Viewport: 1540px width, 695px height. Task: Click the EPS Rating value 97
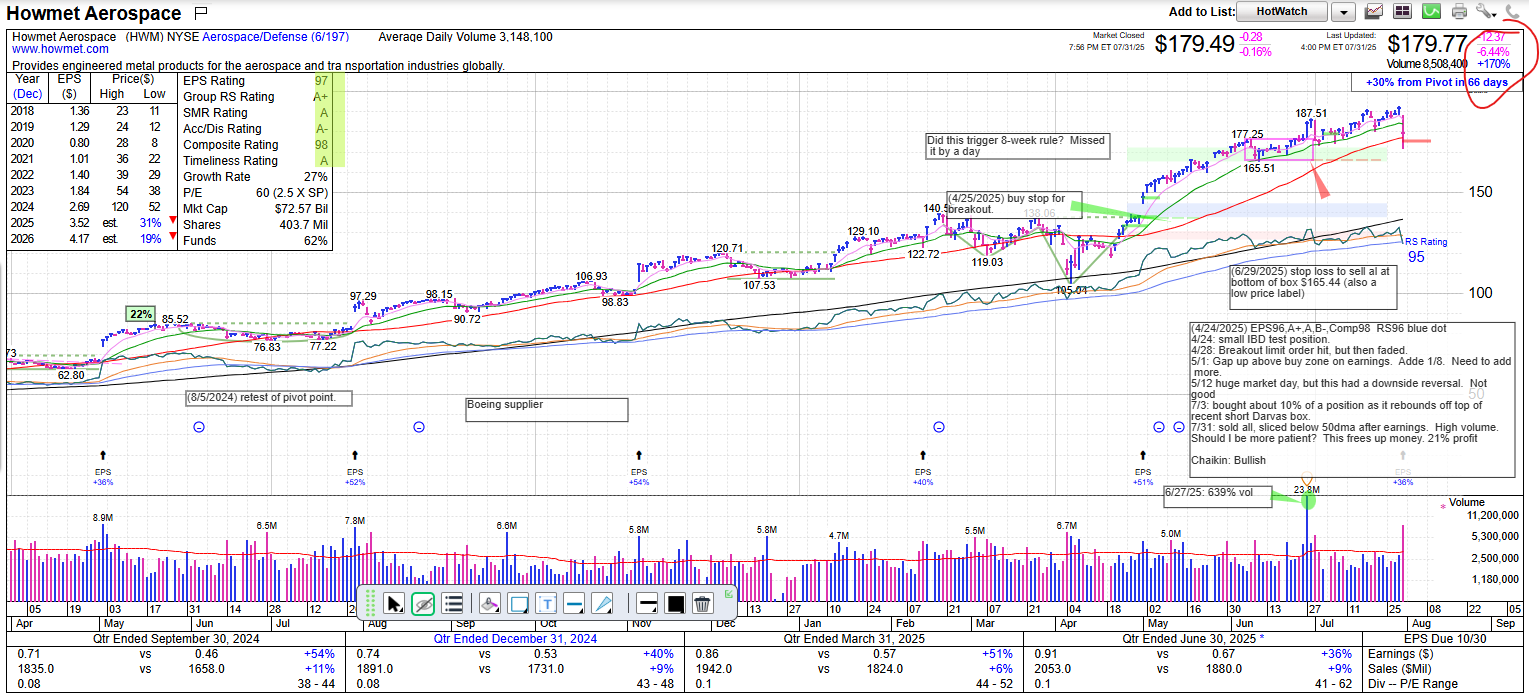[x=321, y=80]
